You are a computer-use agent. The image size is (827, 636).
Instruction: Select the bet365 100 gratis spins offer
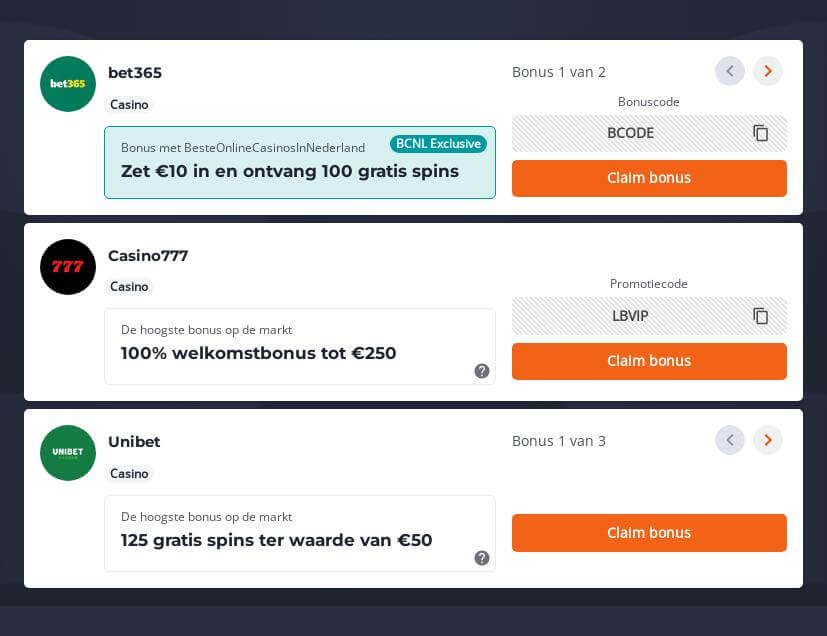click(290, 171)
